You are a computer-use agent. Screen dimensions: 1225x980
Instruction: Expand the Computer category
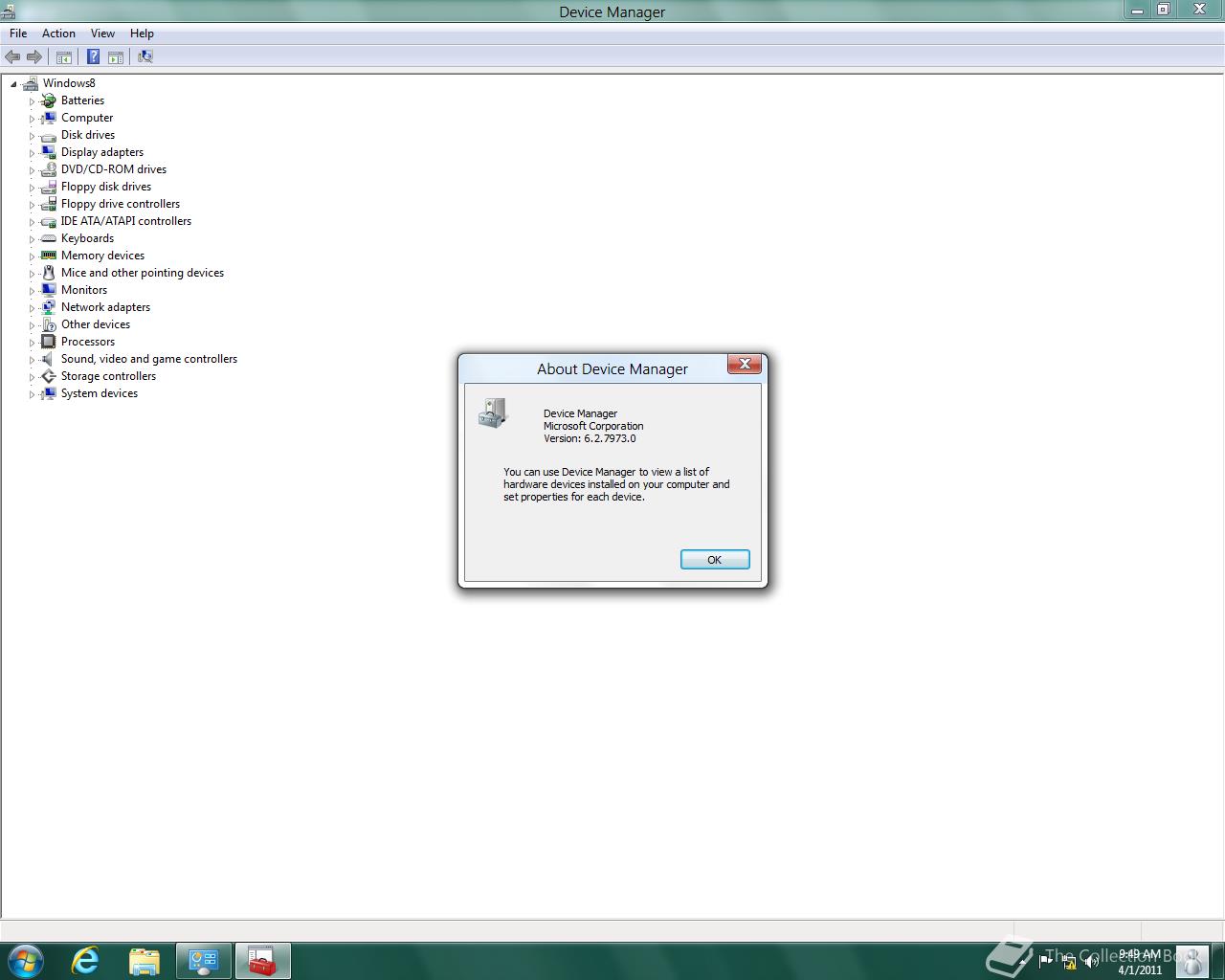32,119
